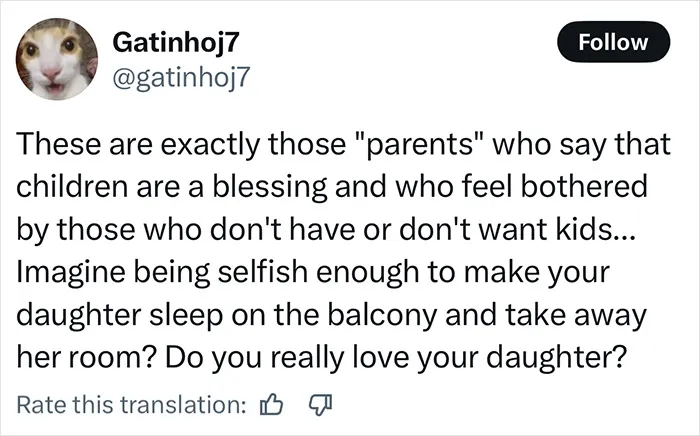700x436 pixels.
Task: Click the thumbs up translation rating icon
Action: pos(271,405)
